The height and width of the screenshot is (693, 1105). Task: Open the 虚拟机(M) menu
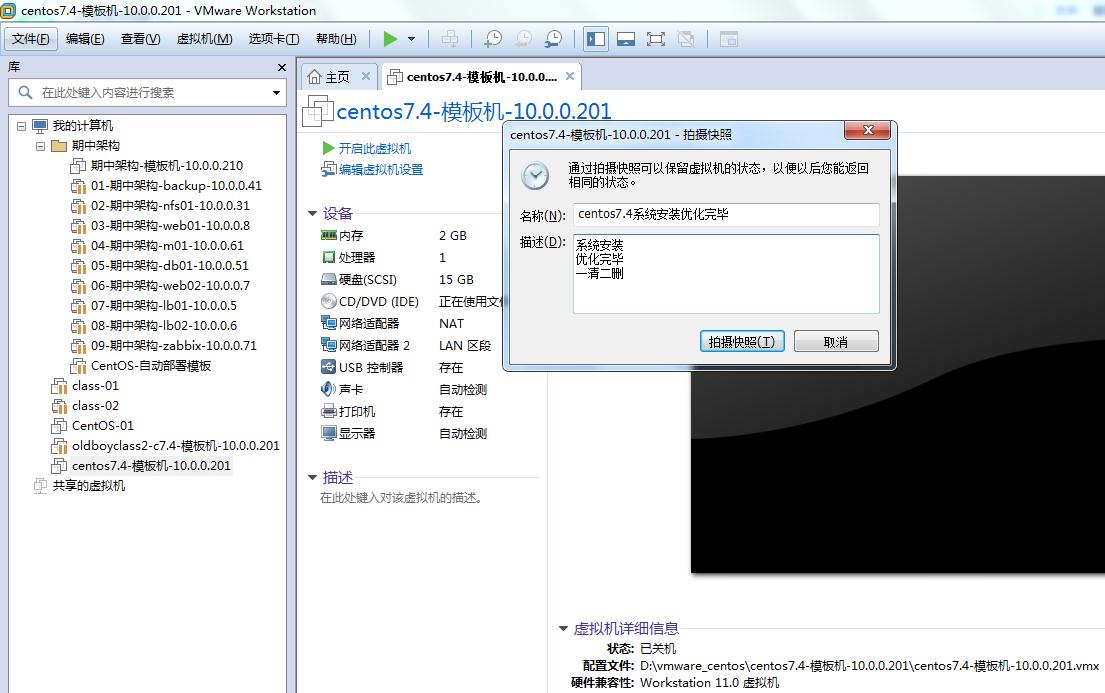(x=204, y=39)
